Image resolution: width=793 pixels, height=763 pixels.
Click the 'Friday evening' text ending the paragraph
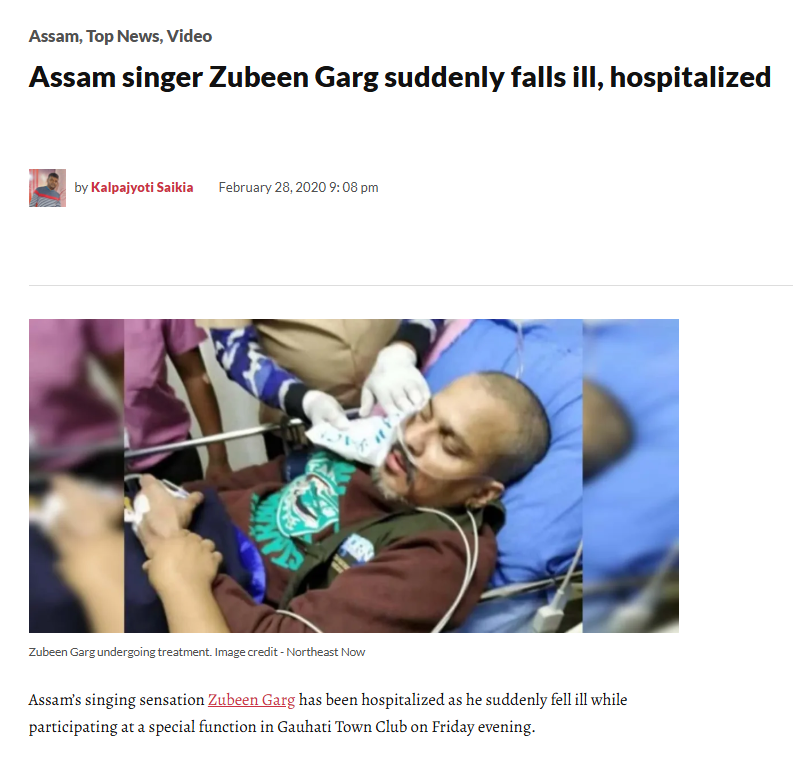(x=483, y=727)
